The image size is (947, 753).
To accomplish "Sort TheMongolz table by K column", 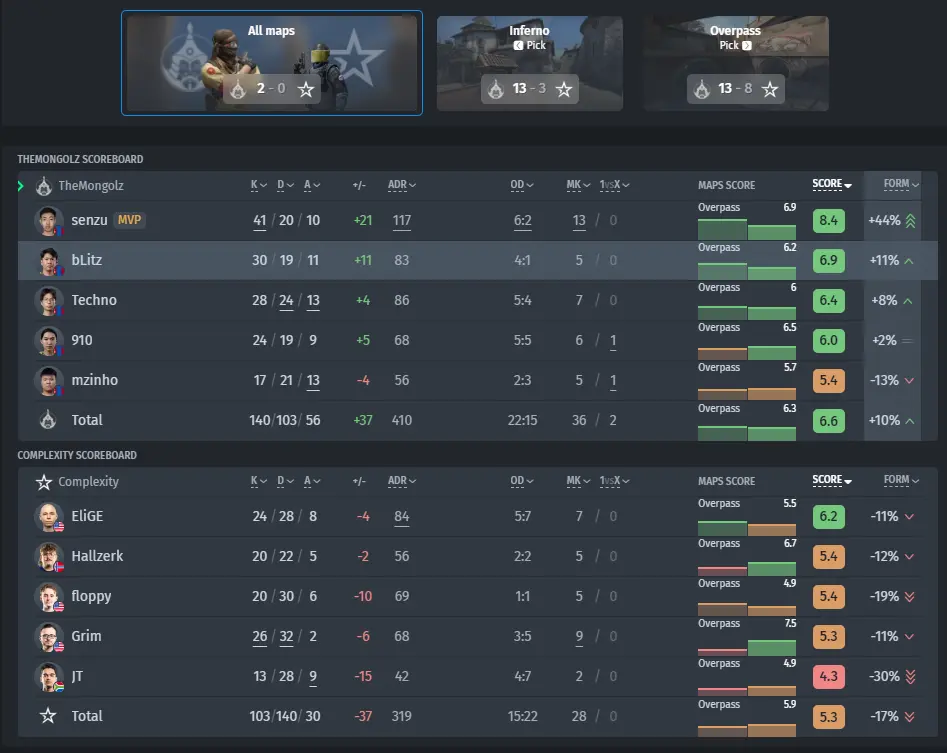I will click(258, 185).
